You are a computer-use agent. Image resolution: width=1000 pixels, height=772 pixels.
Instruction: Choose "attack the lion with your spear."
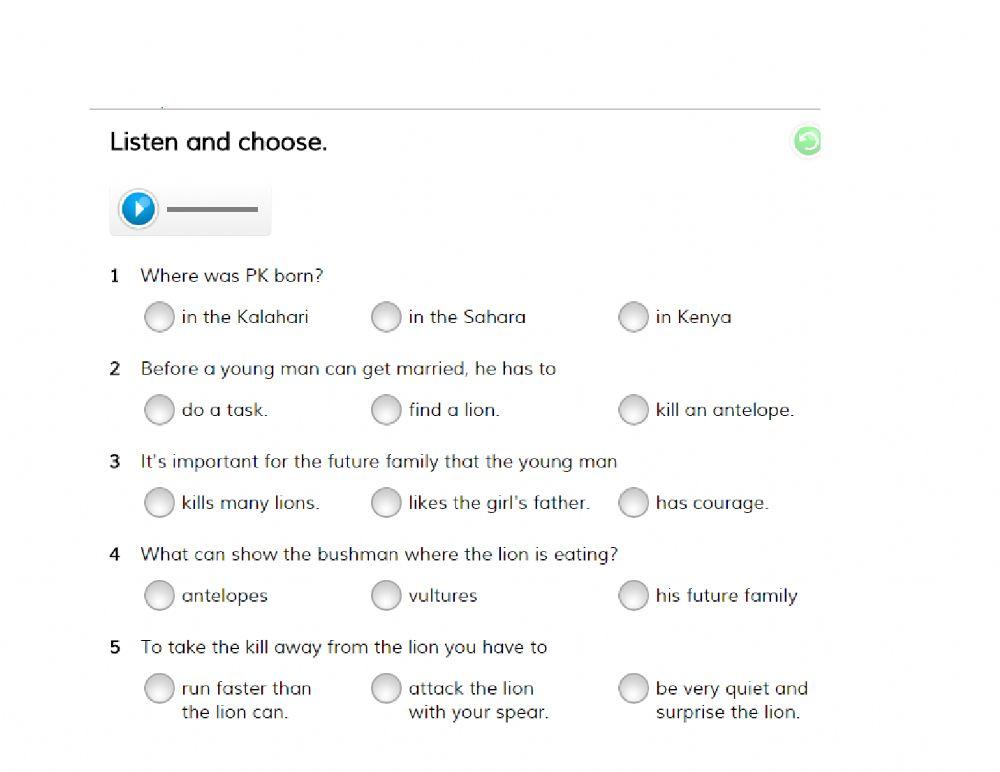[386, 688]
